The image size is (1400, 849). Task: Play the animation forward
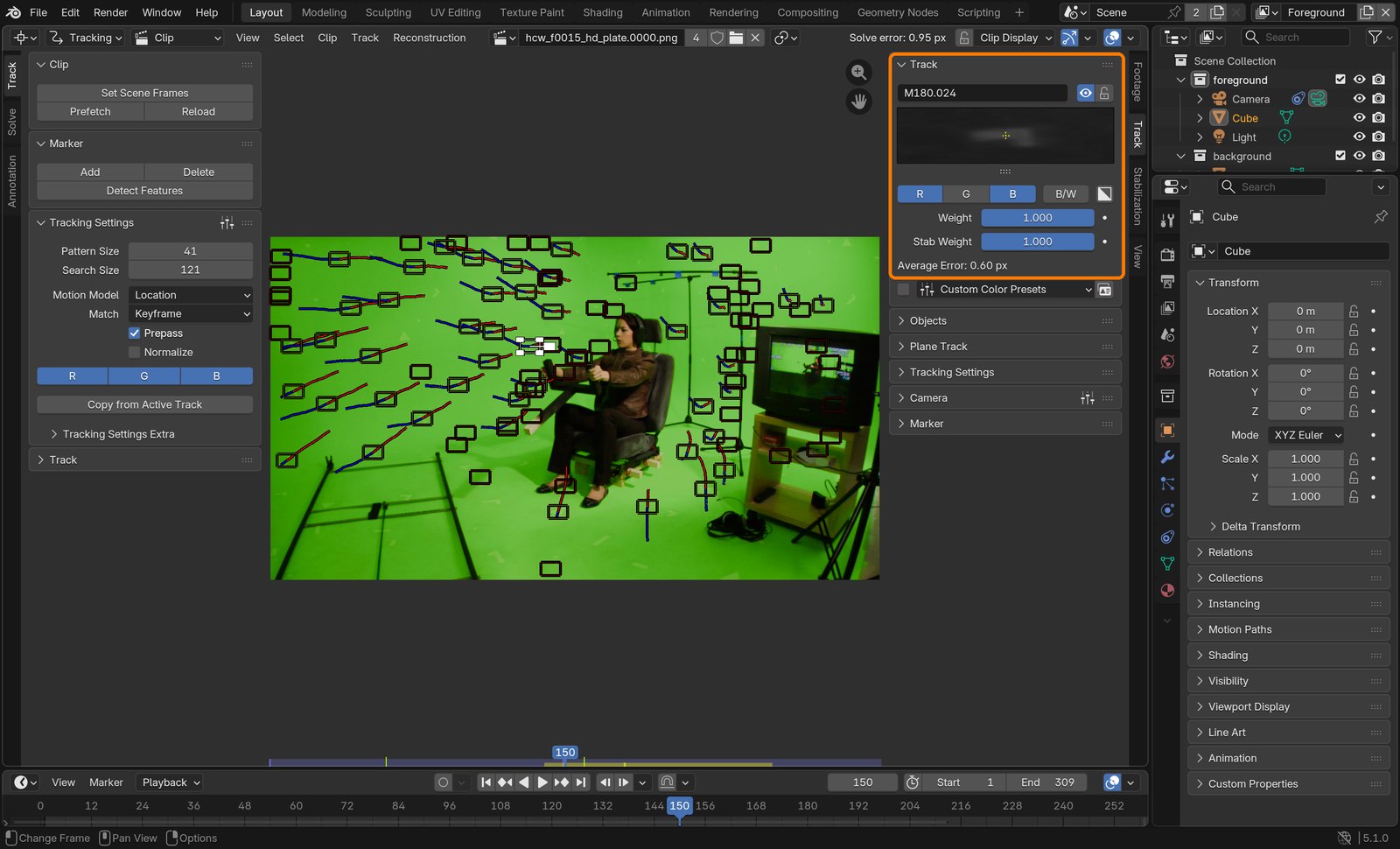click(542, 782)
